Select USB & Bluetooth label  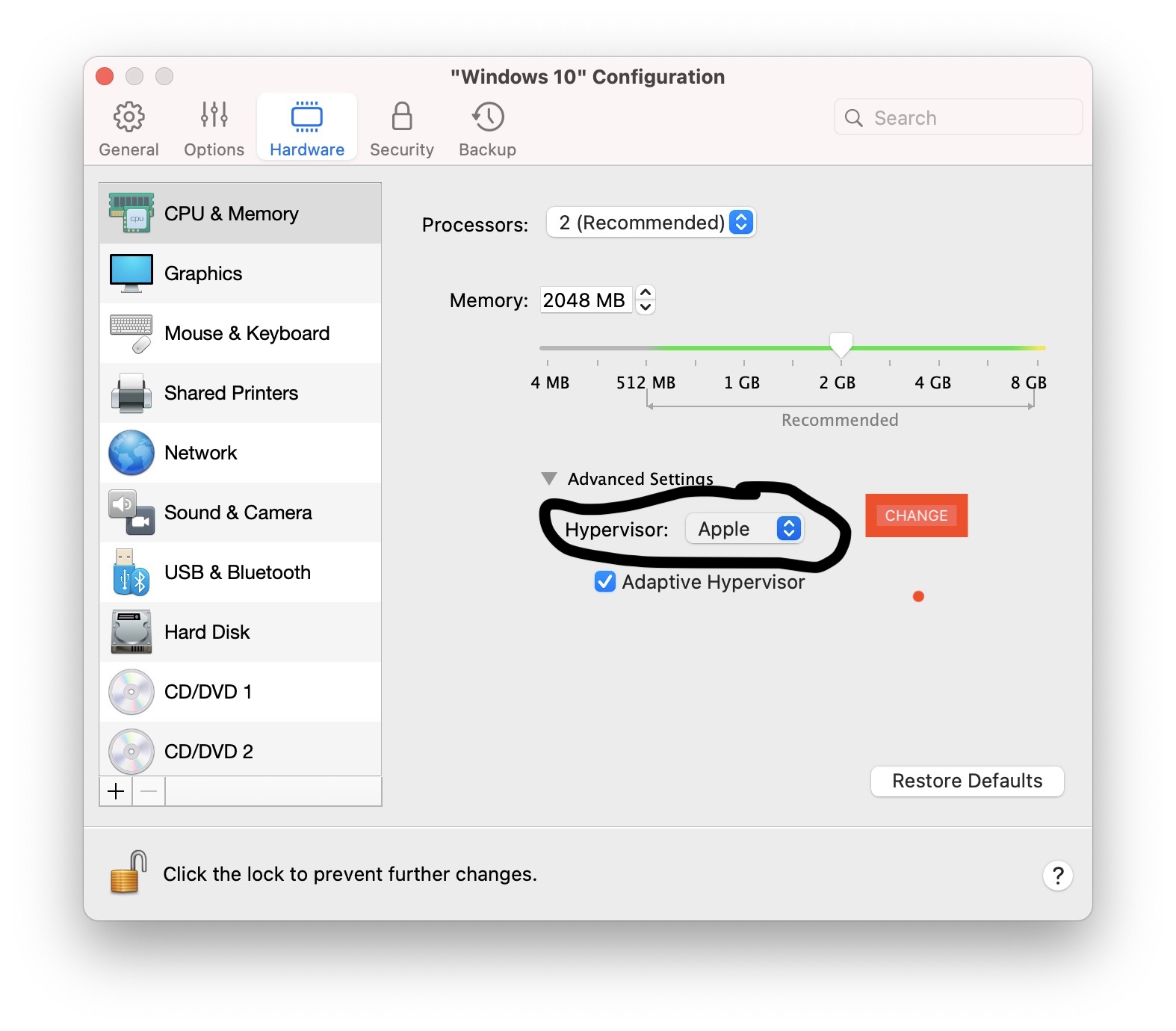(x=238, y=572)
